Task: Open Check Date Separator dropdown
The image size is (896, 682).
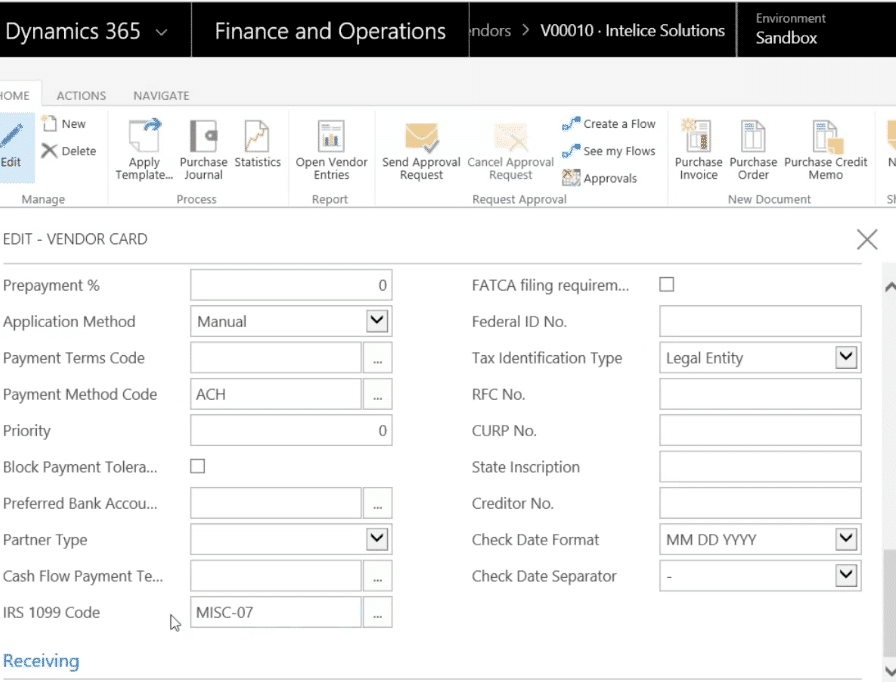Action: 846,575
